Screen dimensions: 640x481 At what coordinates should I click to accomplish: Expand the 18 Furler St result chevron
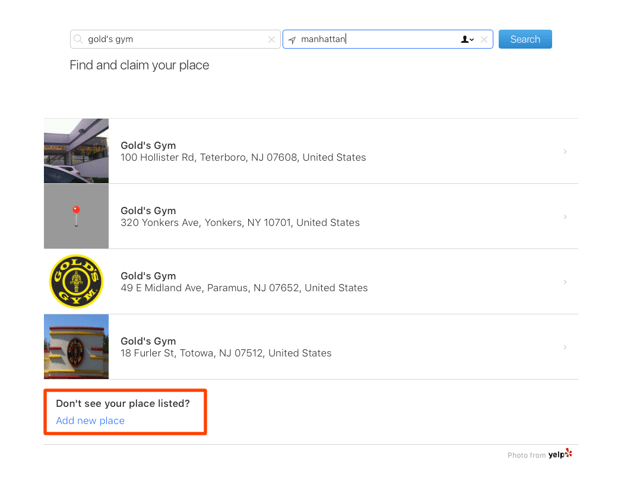click(x=565, y=347)
